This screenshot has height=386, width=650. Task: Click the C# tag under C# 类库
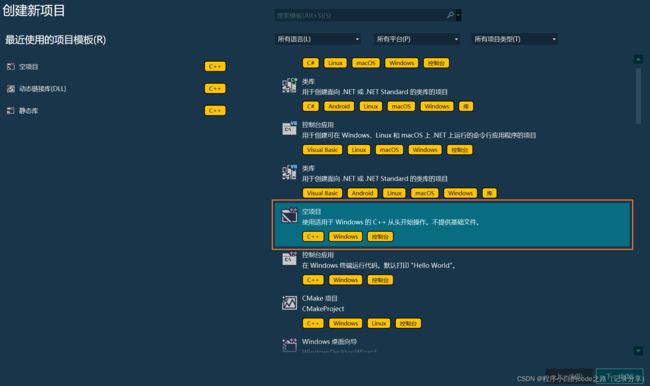(310, 106)
